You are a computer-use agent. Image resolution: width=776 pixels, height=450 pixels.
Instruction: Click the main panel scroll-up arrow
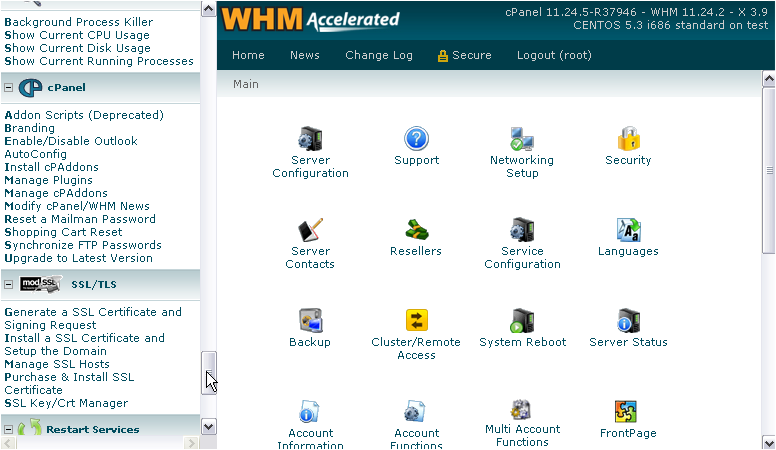(x=769, y=78)
